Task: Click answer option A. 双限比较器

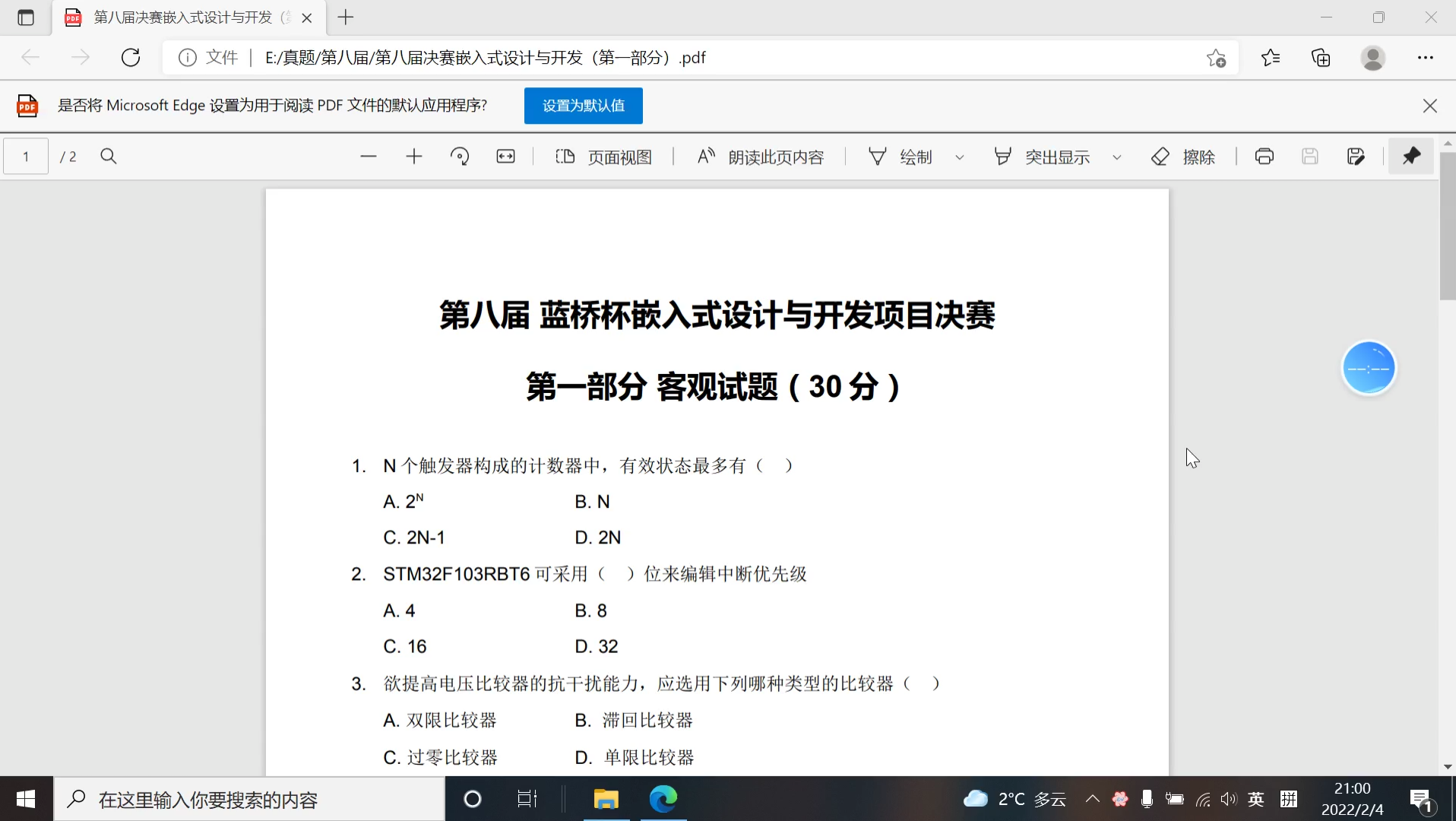Action: [440, 720]
